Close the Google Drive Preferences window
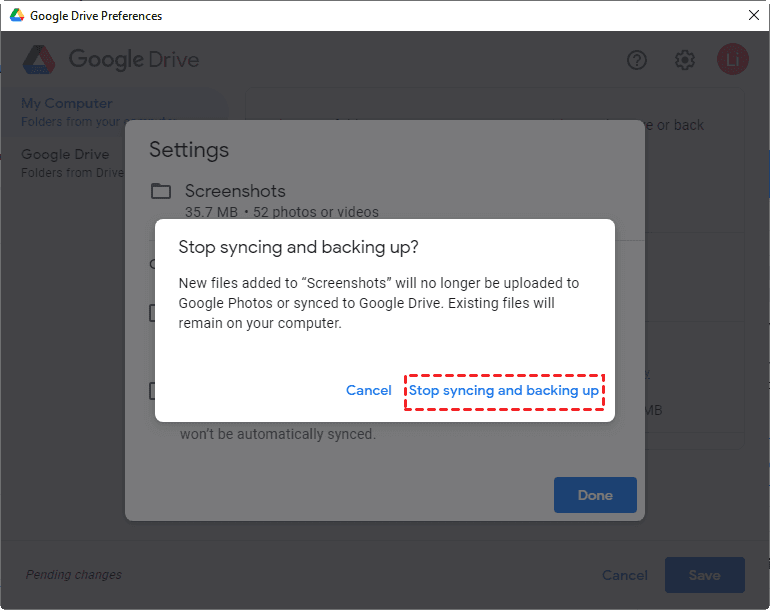 click(x=754, y=15)
